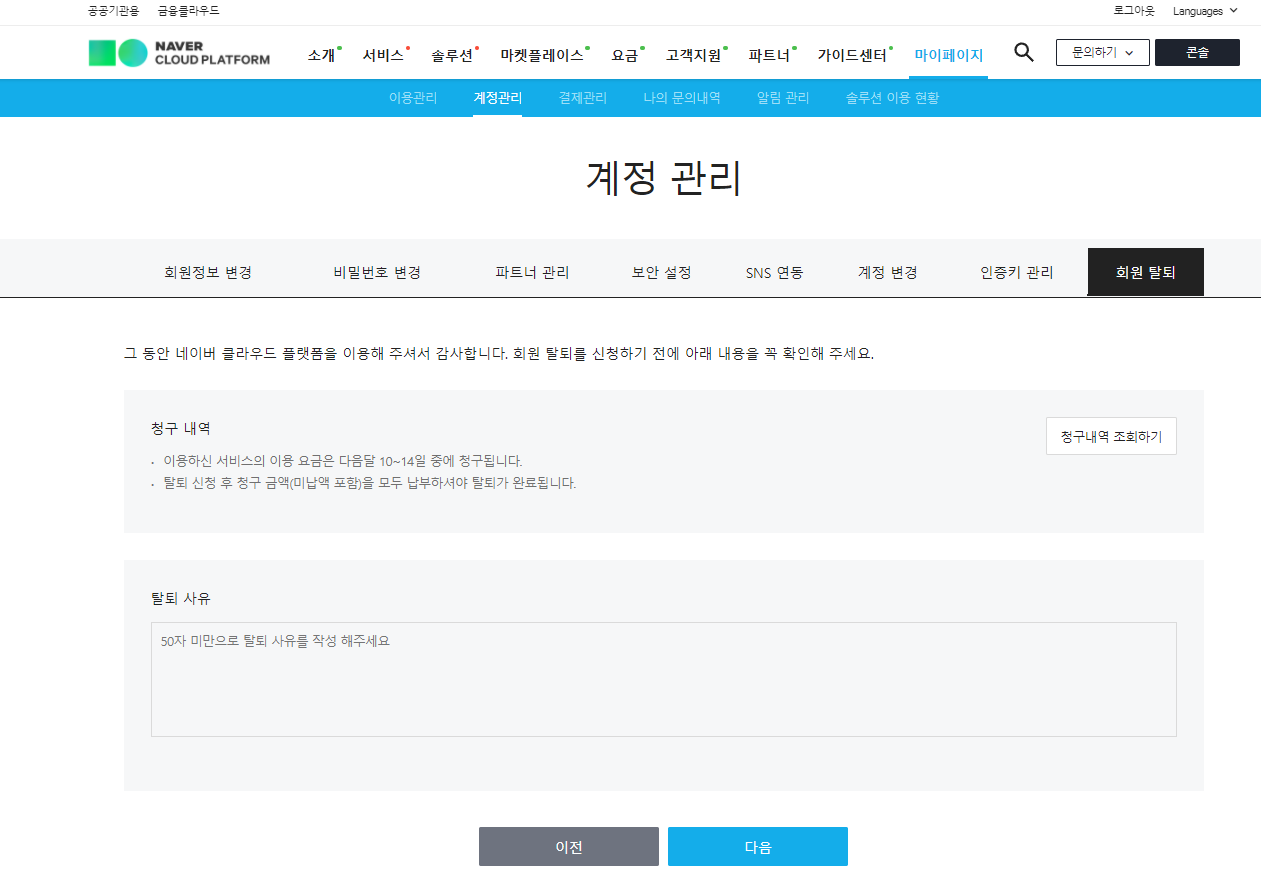Viewport: 1261px width, 895px height.
Task: Open the 인증키 관리 tab
Action: click(x=1017, y=272)
